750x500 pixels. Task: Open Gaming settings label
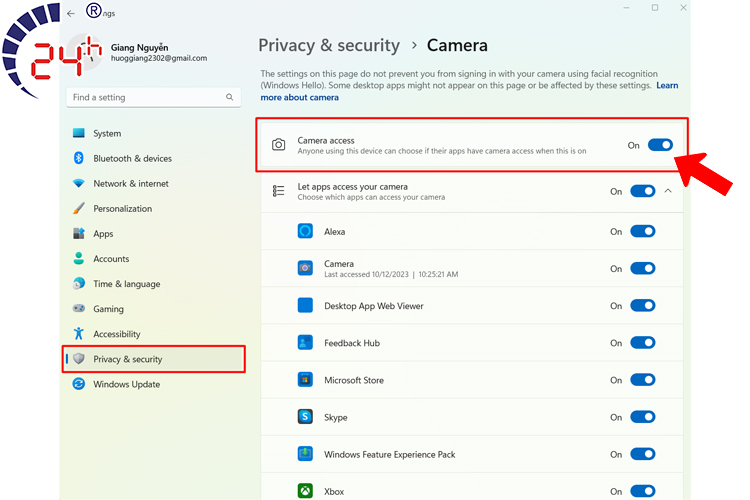[x=109, y=309]
